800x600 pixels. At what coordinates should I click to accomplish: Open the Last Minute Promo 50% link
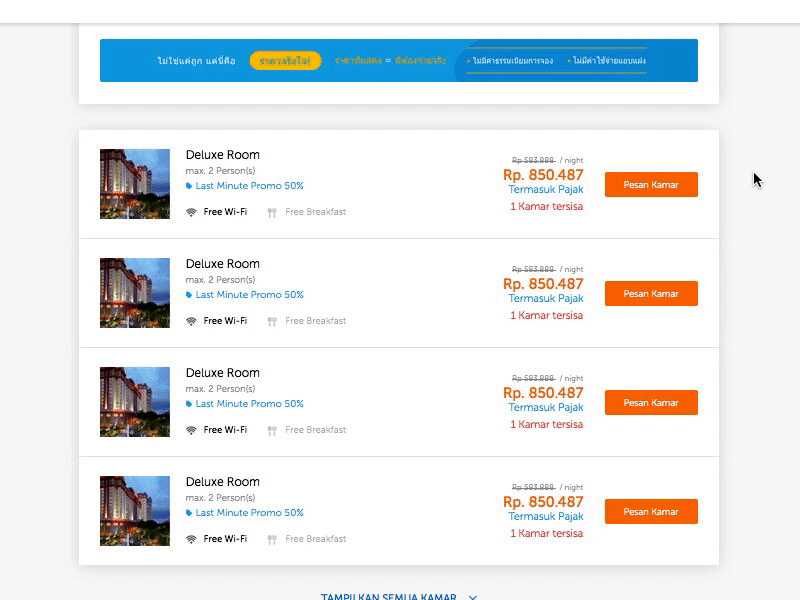coord(250,185)
